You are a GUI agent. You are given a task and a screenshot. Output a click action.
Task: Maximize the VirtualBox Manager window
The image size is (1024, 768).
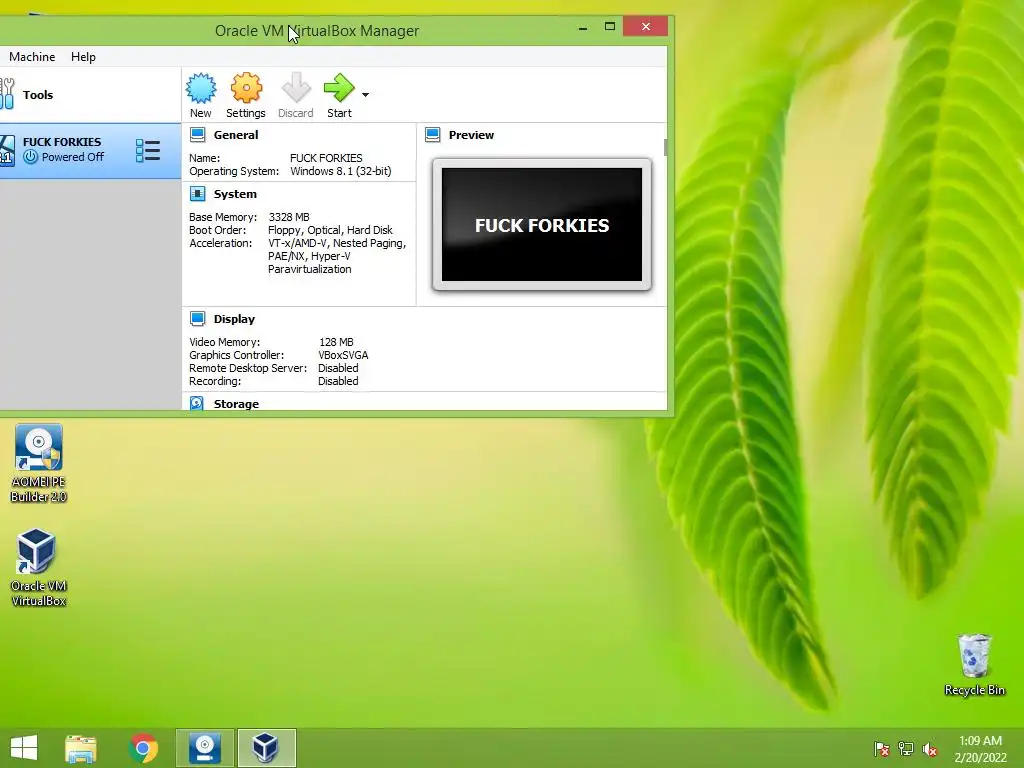[x=610, y=27]
